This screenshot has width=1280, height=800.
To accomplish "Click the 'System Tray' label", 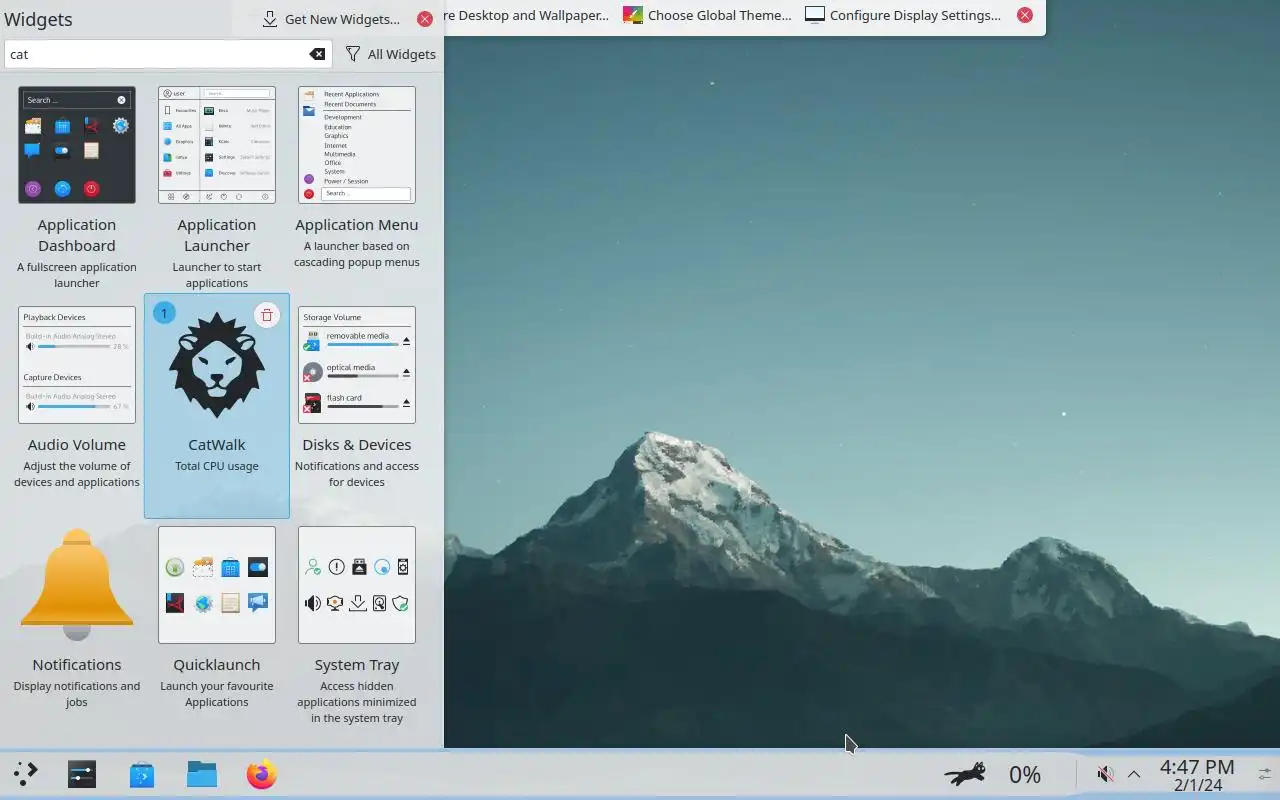I will pos(357,665).
